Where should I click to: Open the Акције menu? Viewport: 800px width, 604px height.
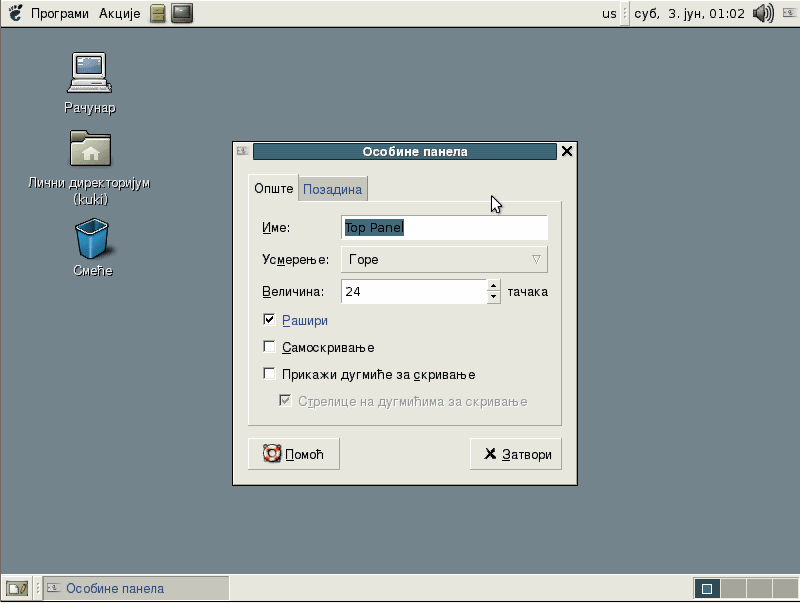tap(119, 13)
